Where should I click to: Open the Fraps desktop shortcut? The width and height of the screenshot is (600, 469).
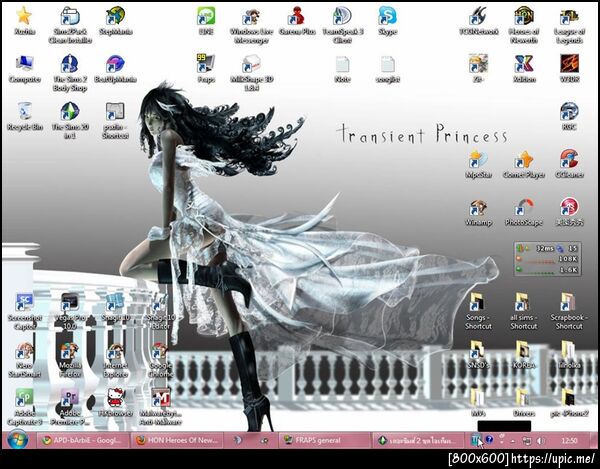pyautogui.click(x=206, y=69)
